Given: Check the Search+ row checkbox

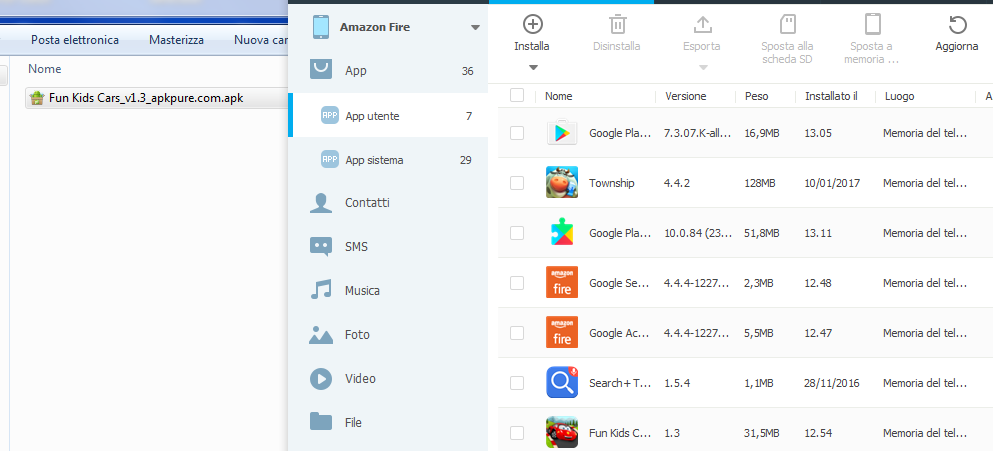Looking at the screenshot, I should click(x=517, y=383).
